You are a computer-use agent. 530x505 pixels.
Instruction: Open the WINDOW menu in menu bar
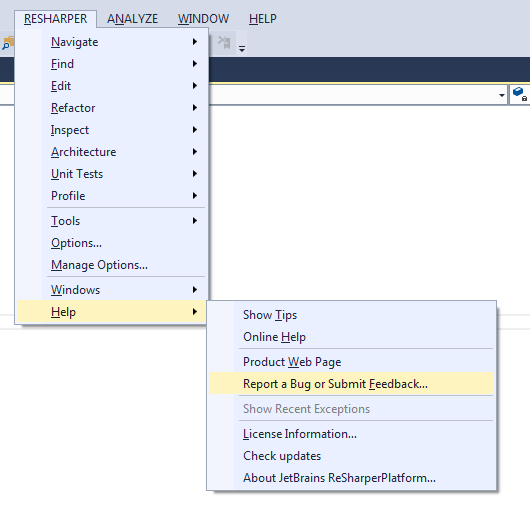click(x=203, y=19)
